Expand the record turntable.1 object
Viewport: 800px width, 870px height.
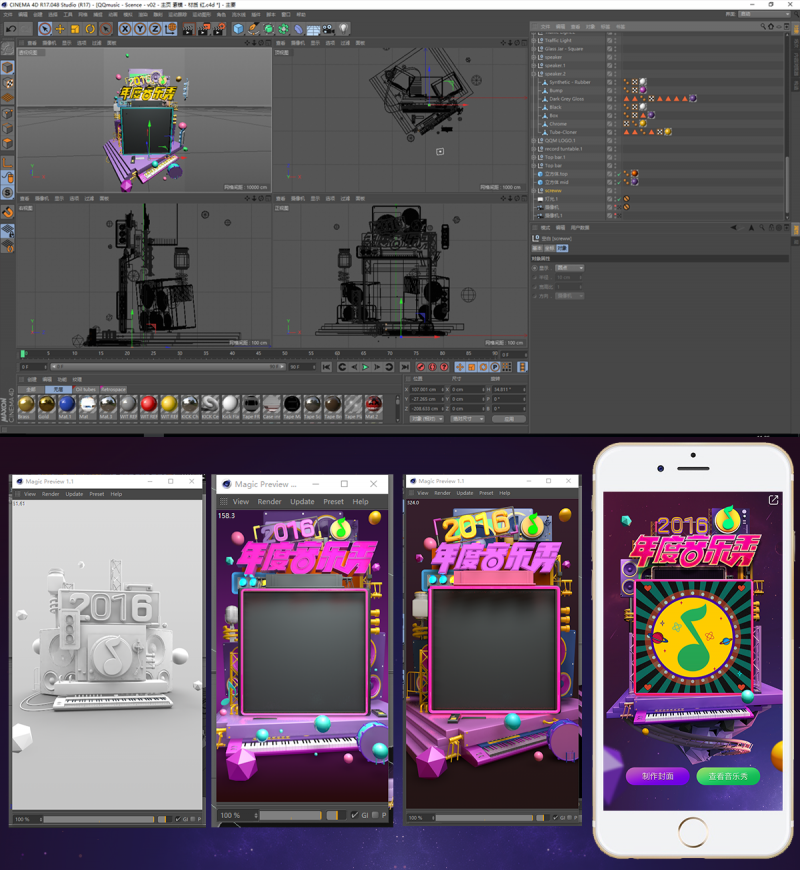pos(534,149)
